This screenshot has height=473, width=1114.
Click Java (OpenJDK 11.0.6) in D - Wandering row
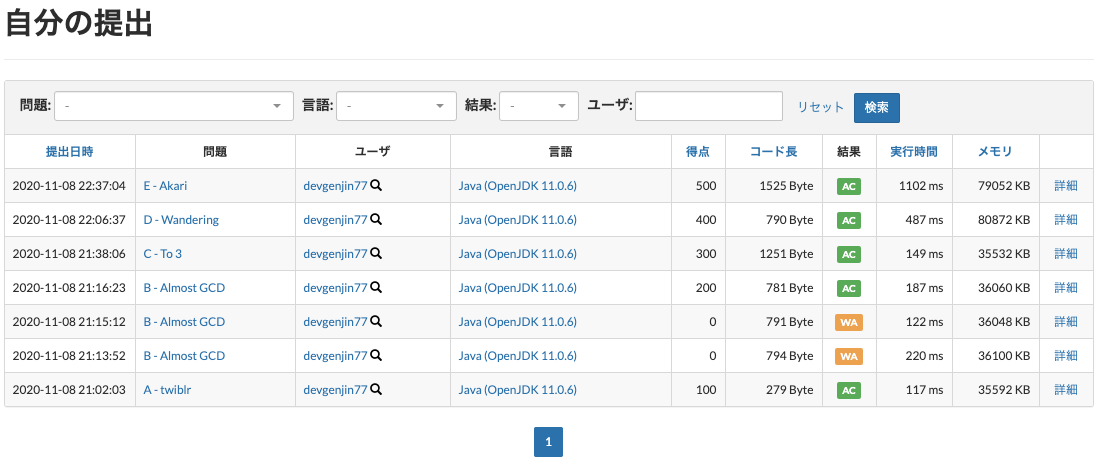(517, 220)
